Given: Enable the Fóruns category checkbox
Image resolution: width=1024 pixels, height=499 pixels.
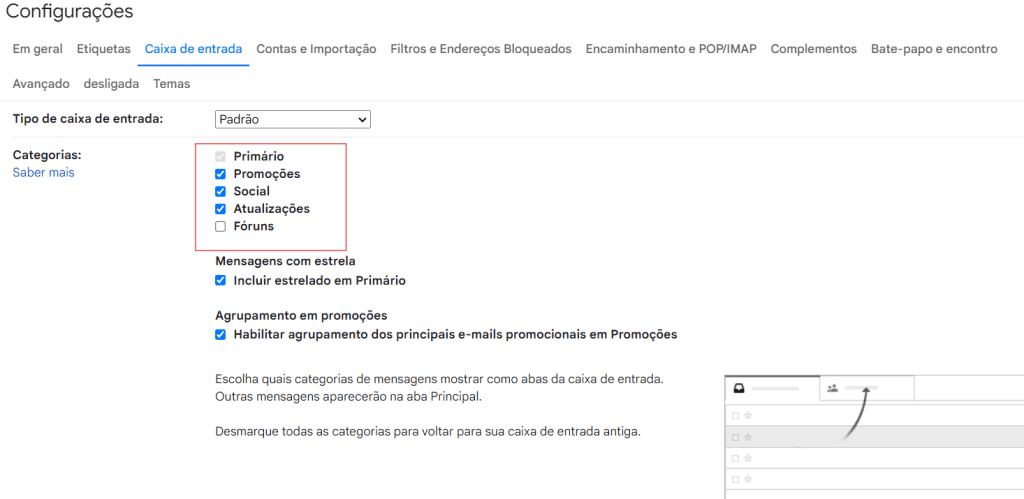Looking at the screenshot, I should (x=221, y=227).
